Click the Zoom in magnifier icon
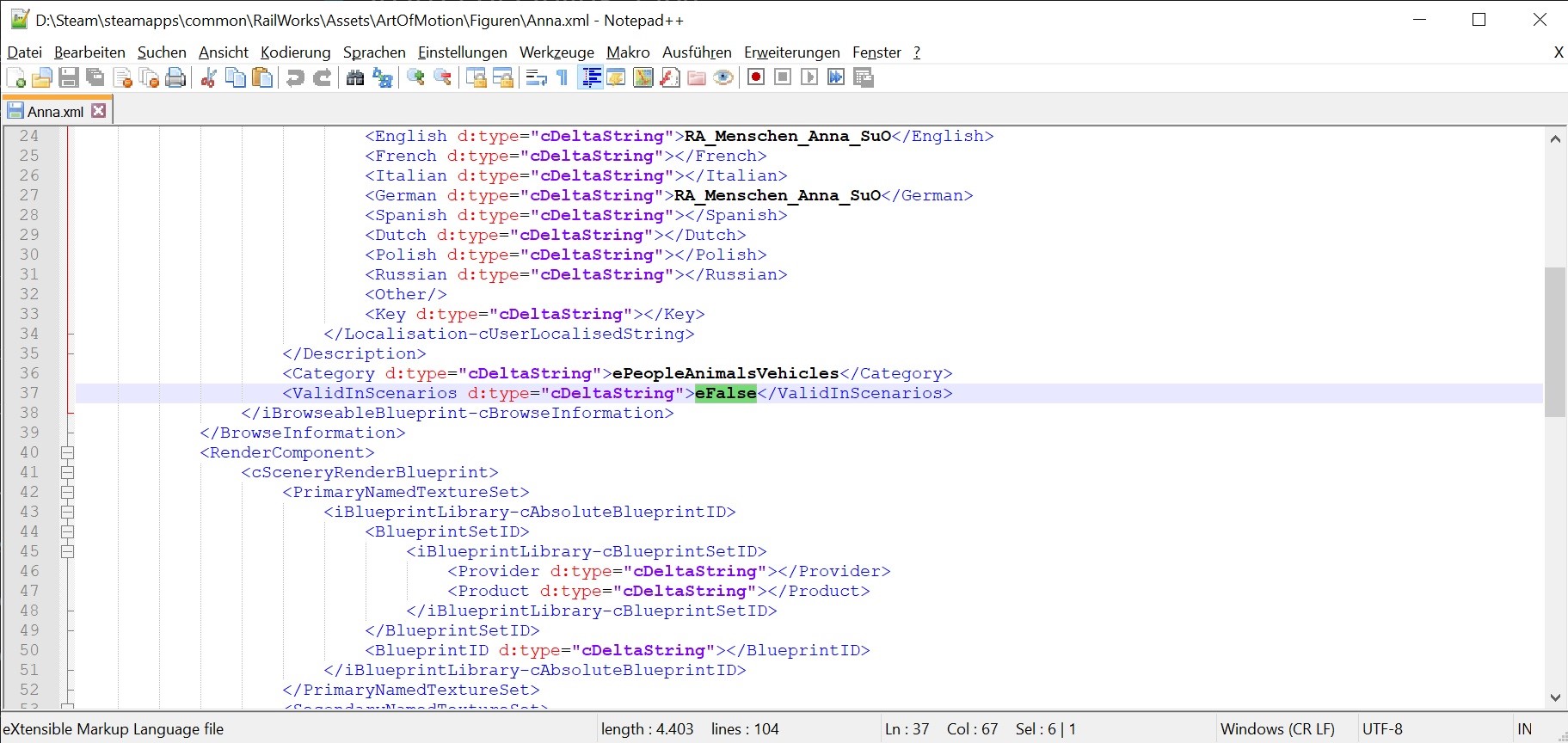This screenshot has height=743, width=1568. [x=416, y=78]
